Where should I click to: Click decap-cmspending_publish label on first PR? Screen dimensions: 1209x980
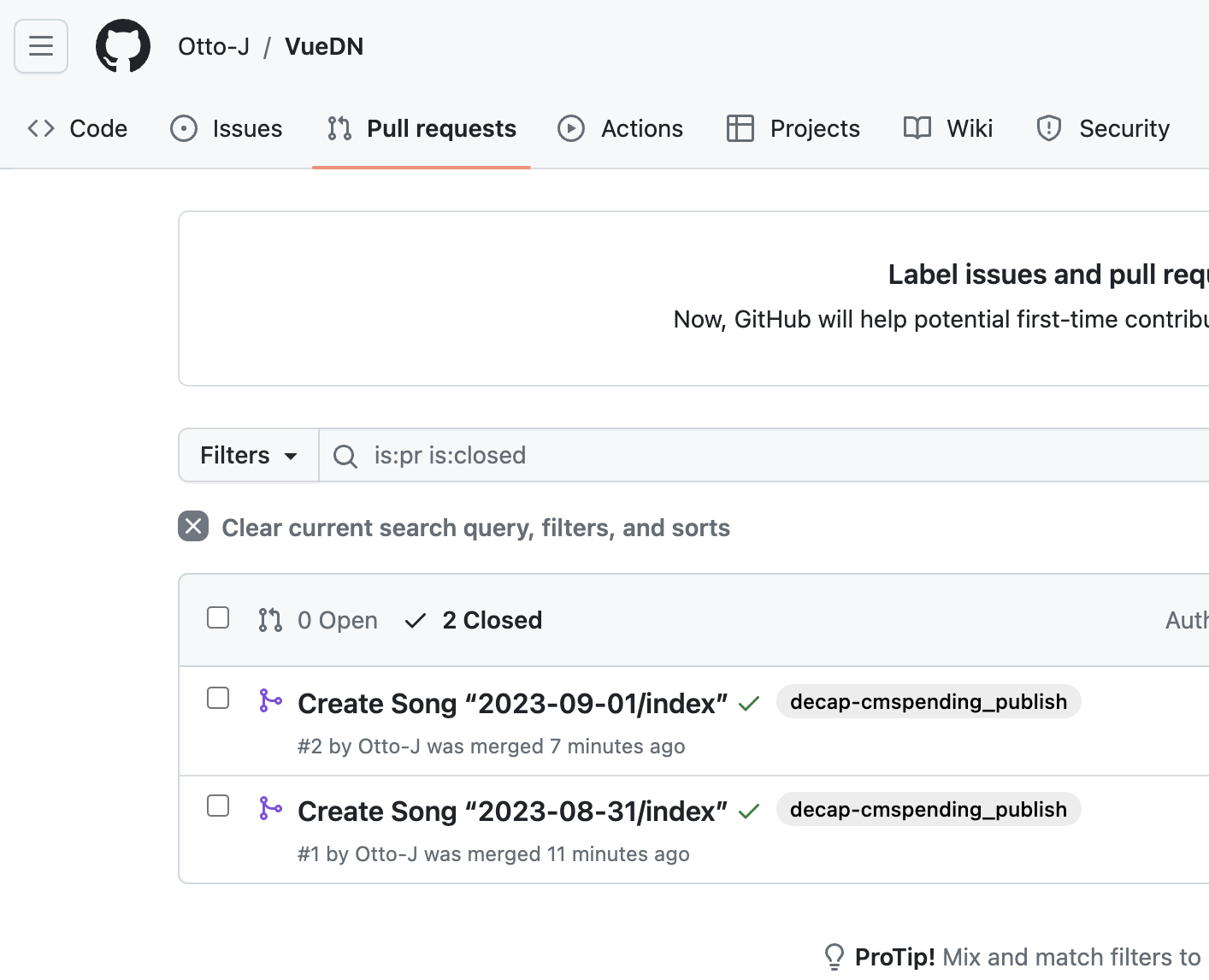coord(929,702)
